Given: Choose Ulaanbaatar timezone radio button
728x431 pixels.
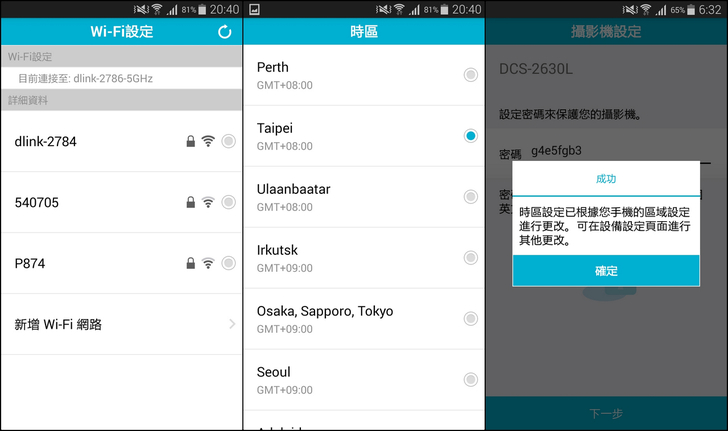Looking at the screenshot, I should coord(471,197).
